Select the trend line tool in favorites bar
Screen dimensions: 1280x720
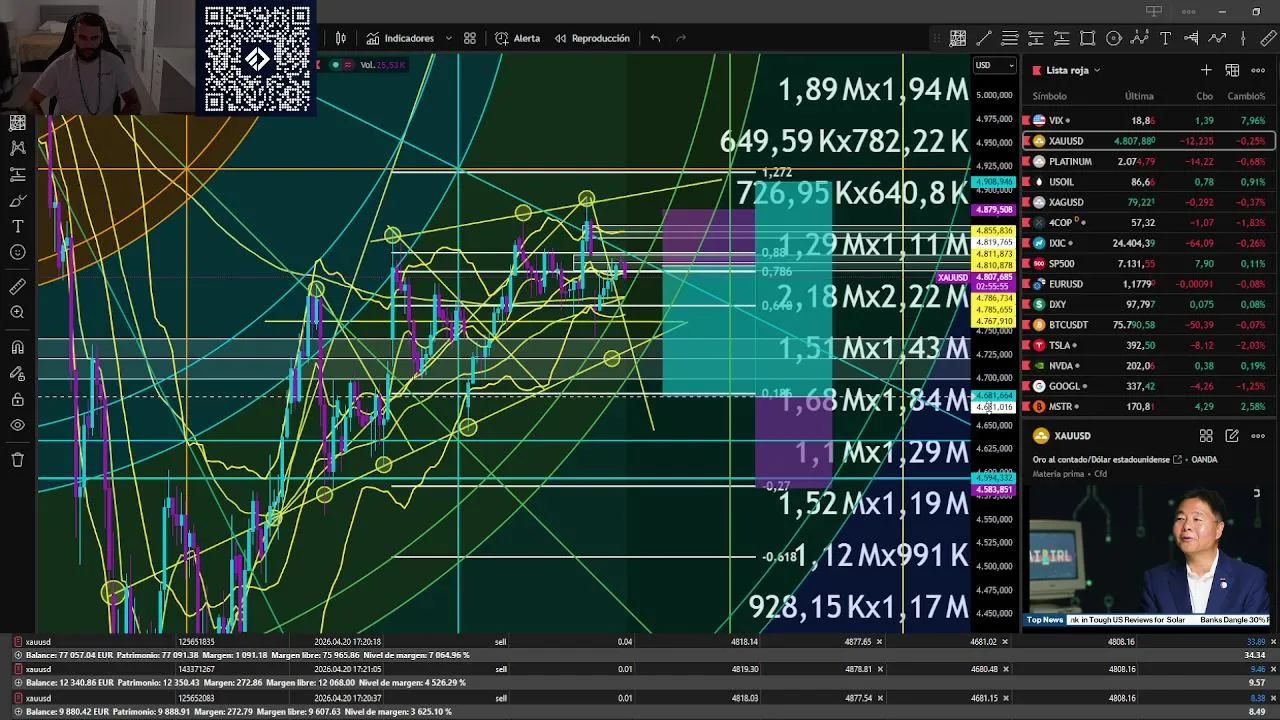984,38
